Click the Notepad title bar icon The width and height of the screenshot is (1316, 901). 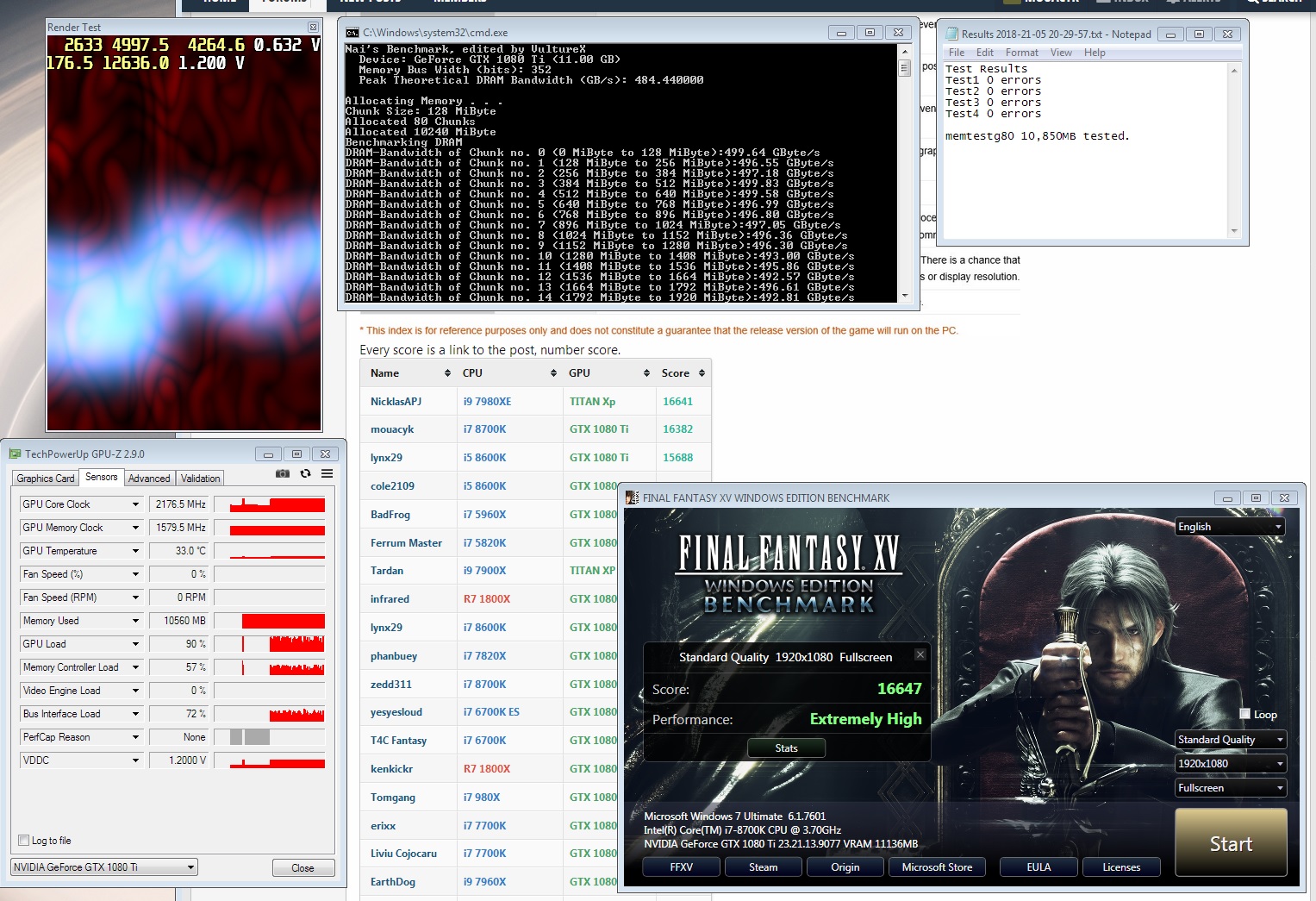tap(951, 34)
